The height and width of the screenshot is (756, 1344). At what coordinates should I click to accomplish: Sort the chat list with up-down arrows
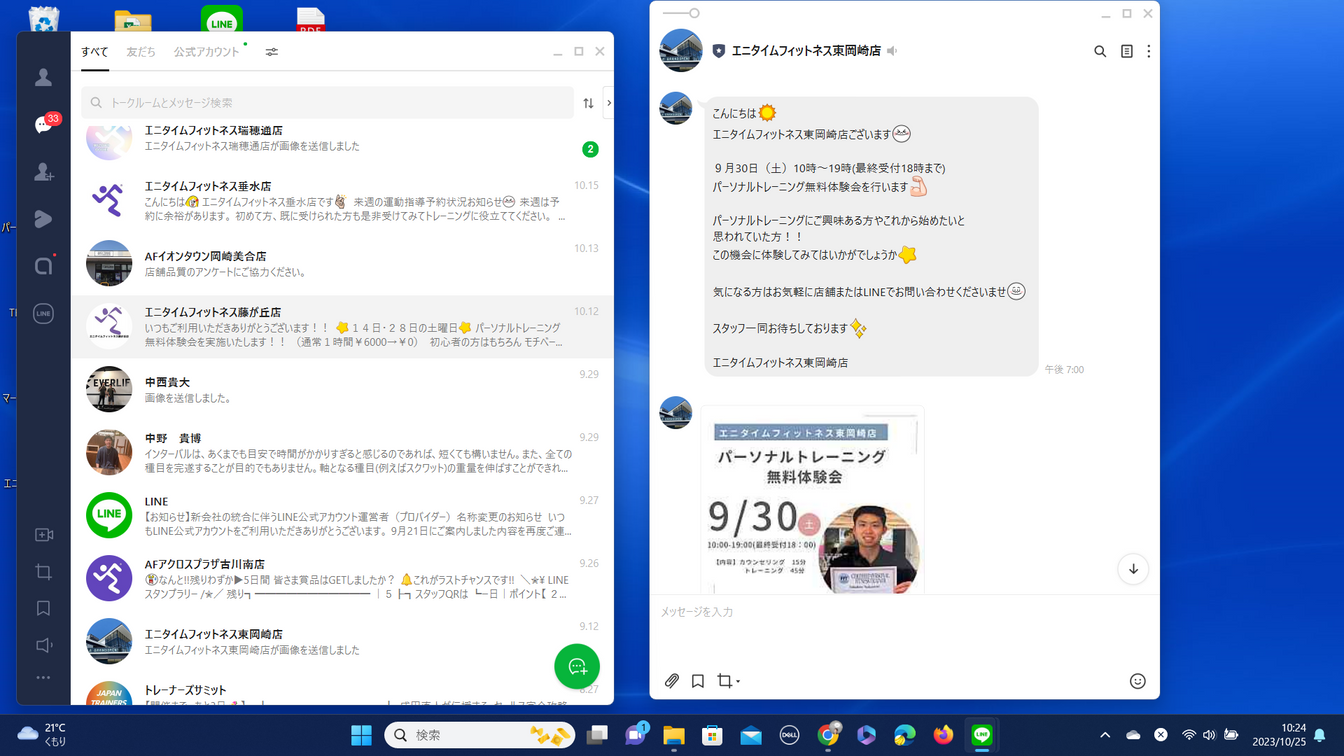tap(588, 103)
